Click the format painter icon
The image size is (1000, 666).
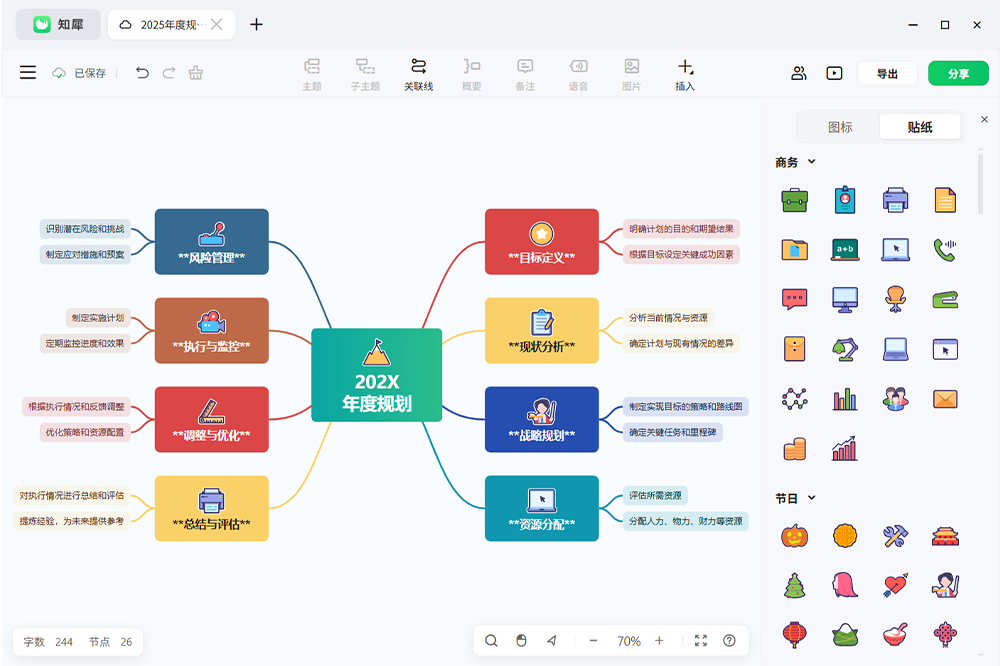[x=196, y=73]
